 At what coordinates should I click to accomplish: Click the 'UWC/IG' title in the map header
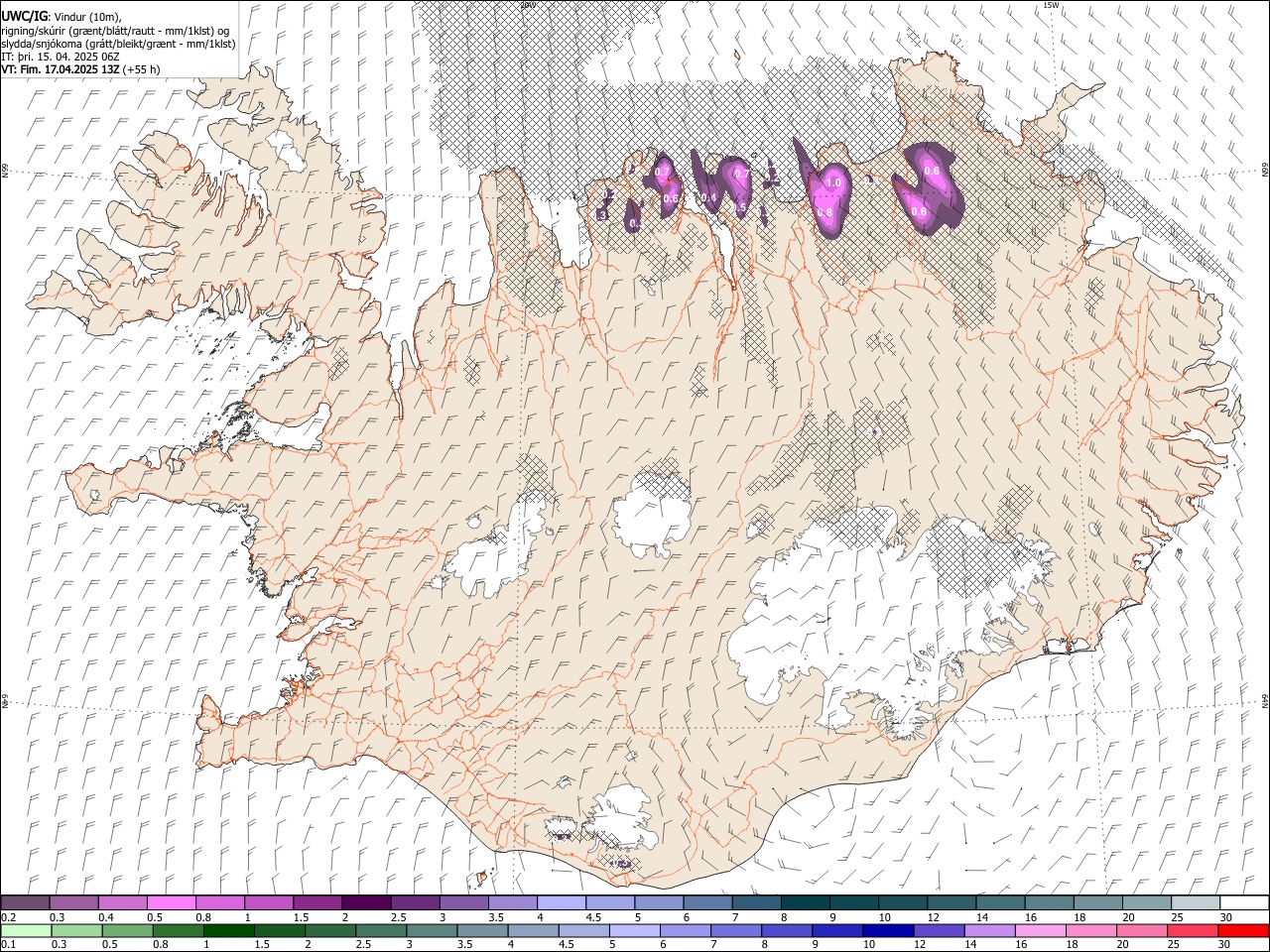click(x=24, y=17)
